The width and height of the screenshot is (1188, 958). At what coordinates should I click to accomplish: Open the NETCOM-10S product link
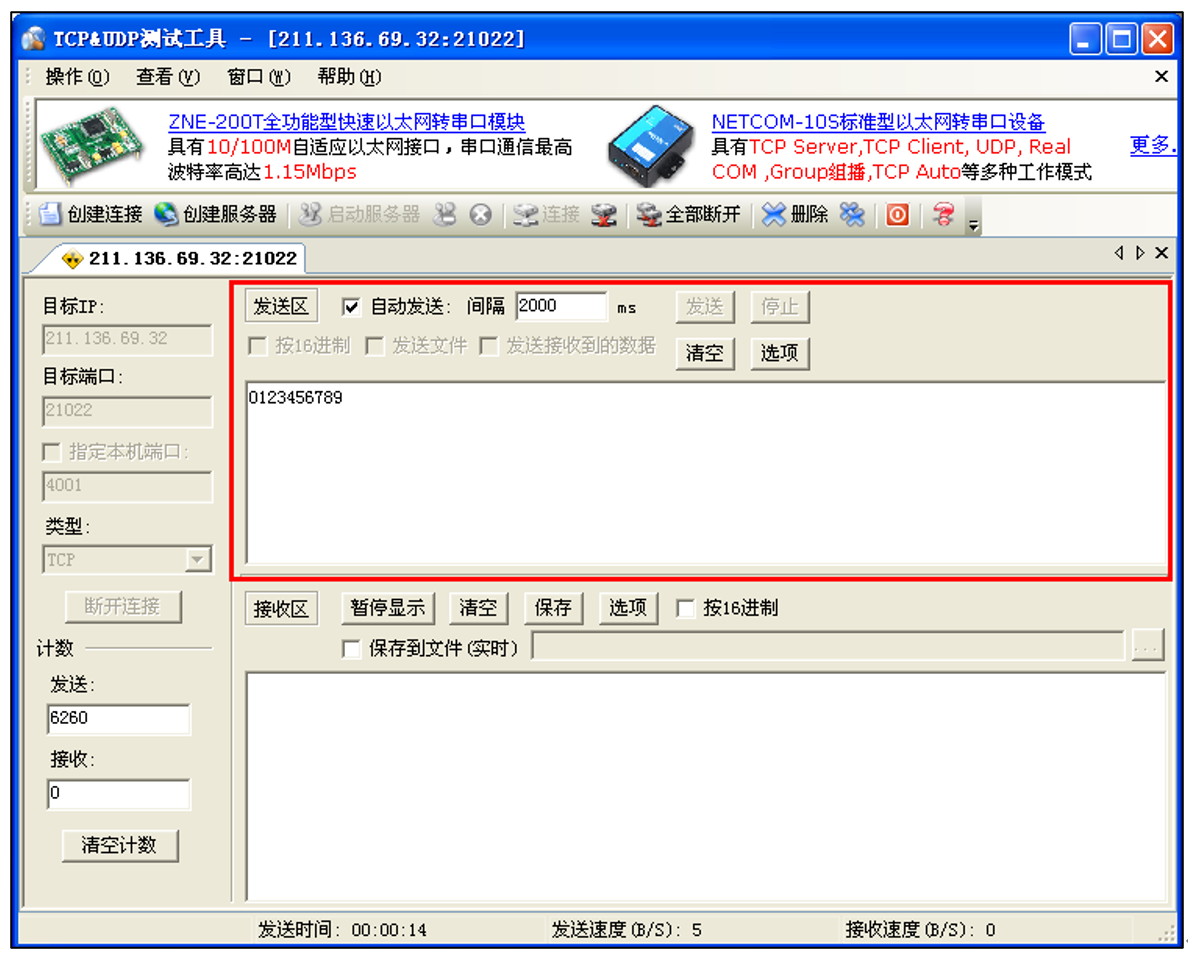878,122
